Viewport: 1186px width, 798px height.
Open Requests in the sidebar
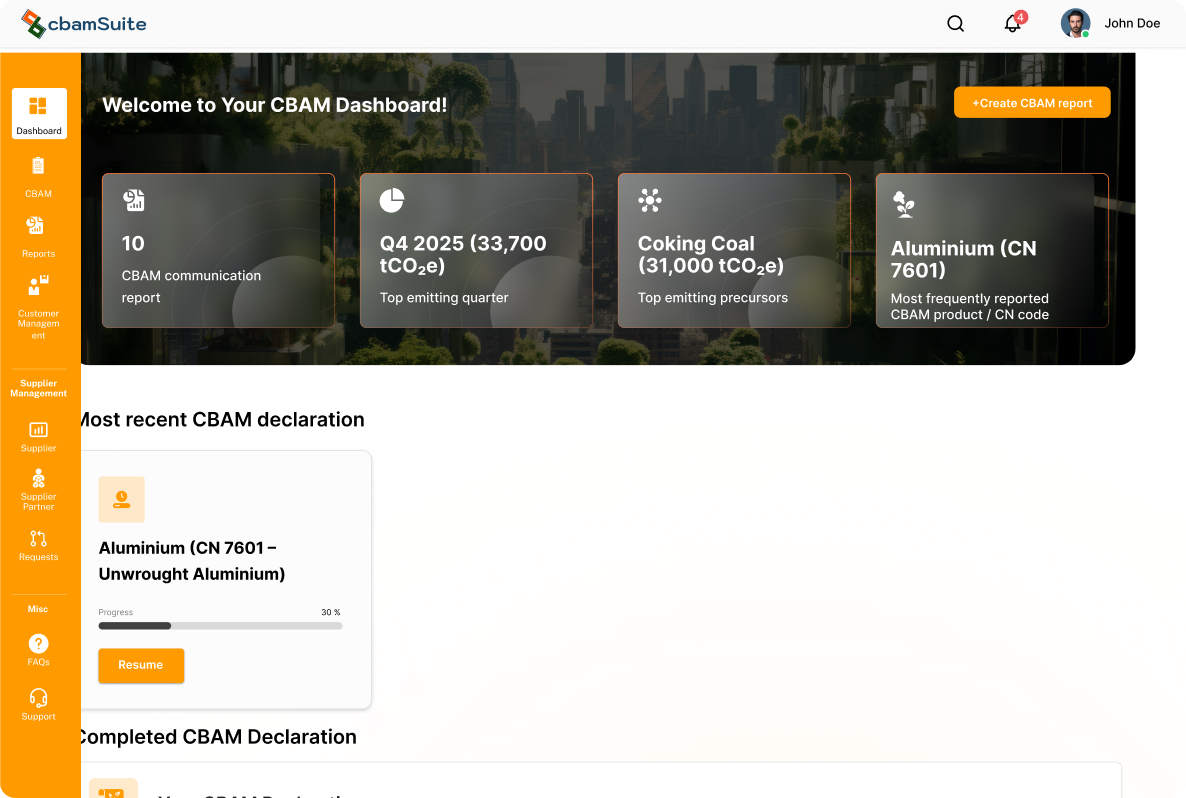[39, 545]
